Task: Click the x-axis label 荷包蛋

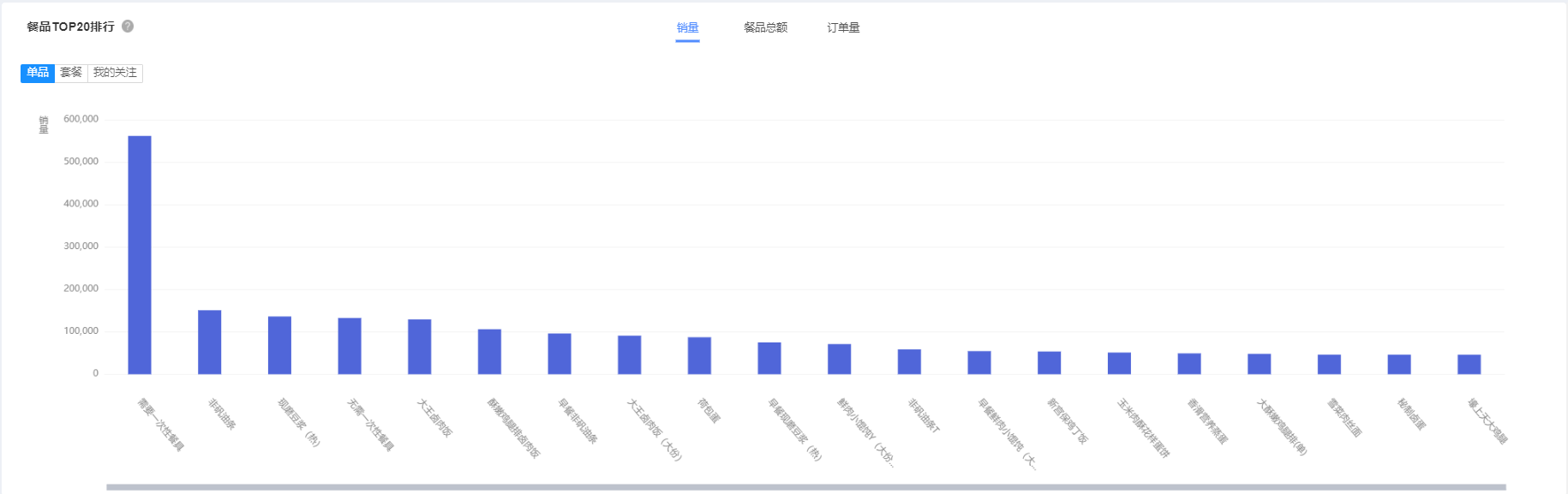Action: 709,410
